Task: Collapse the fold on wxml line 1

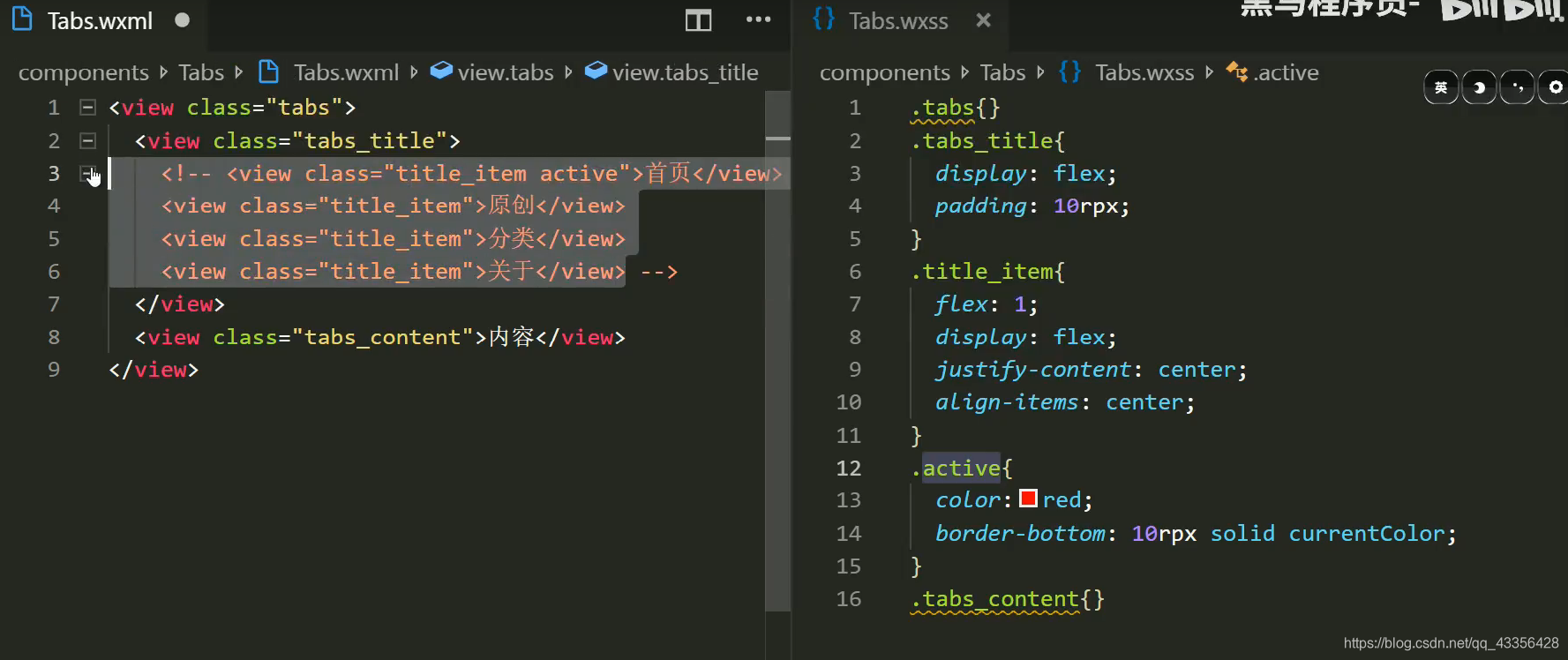Action: pos(87,108)
